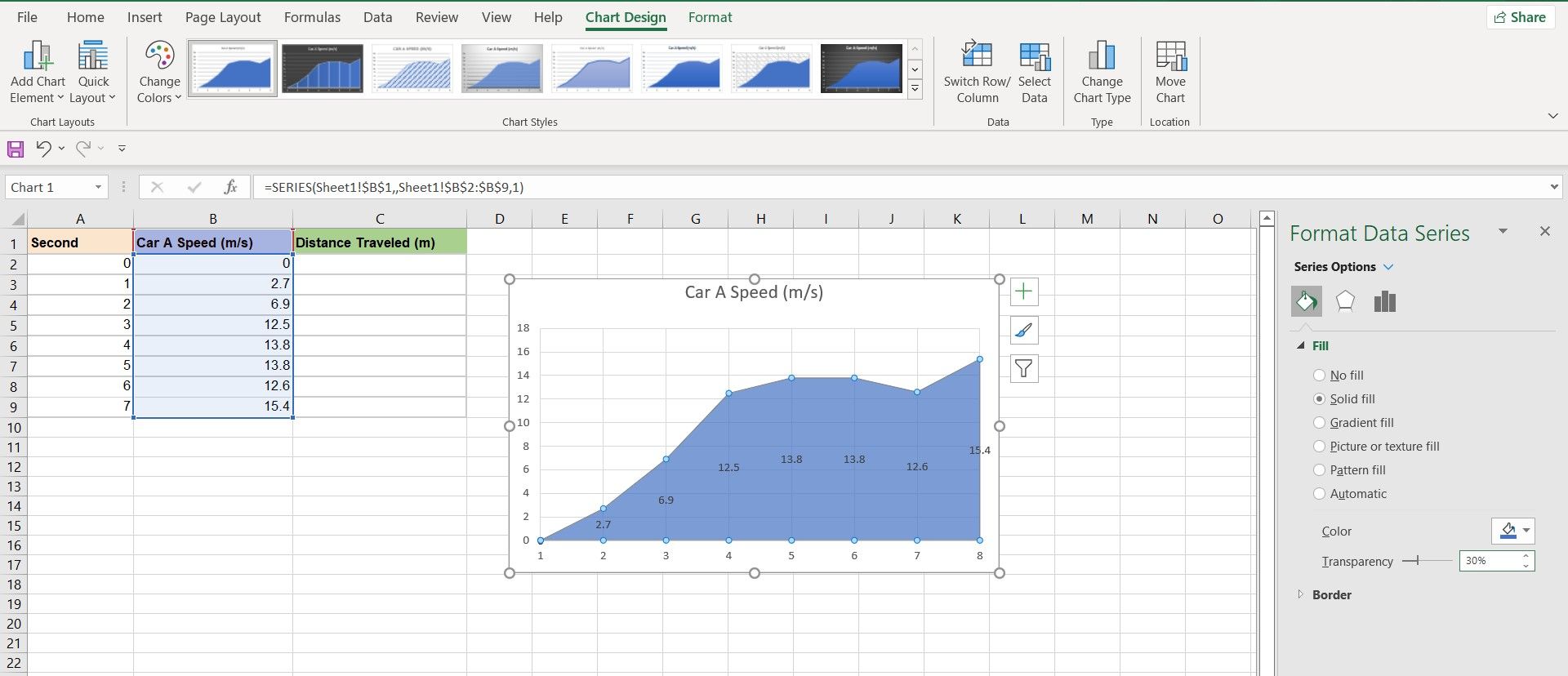Open the Chart Filters funnel button
This screenshot has width=1568, height=676.
click(1024, 368)
